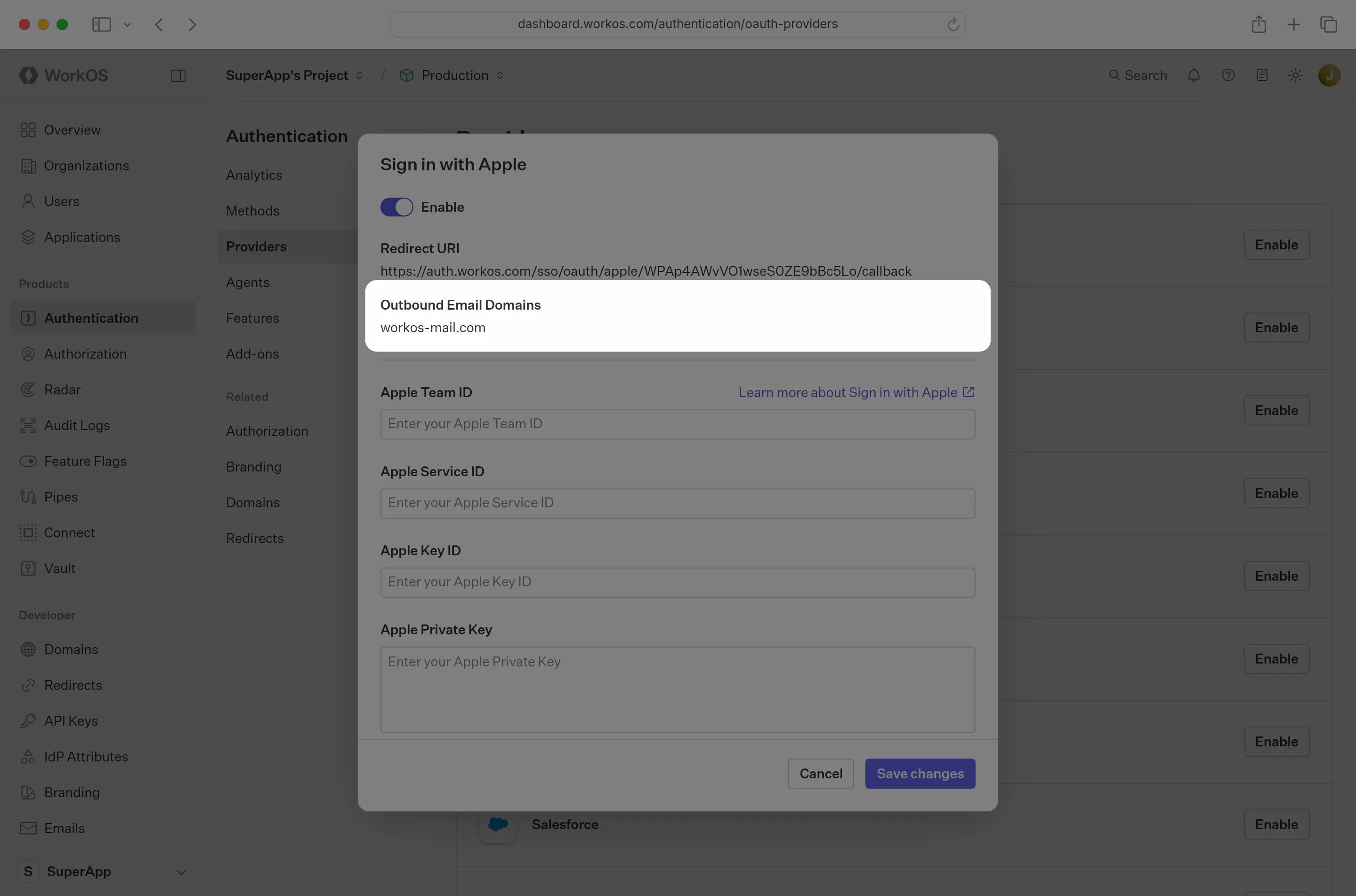Select Providers under Authentication
This screenshot has width=1356, height=896.
(288, 246)
